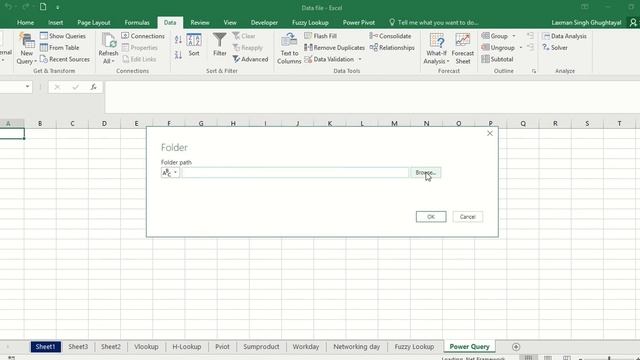Open the Name Box dropdown arrow
The image size is (640, 360).
tap(27, 87)
